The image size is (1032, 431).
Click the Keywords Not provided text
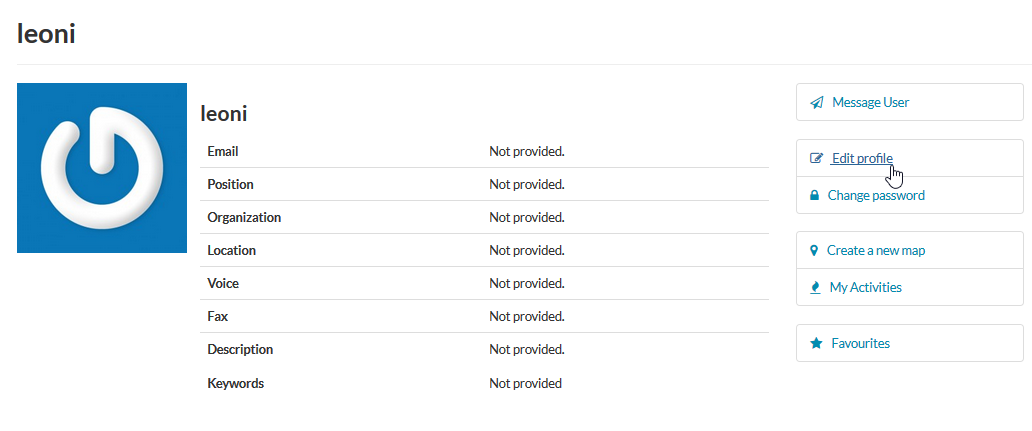pyautogui.click(x=525, y=384)
